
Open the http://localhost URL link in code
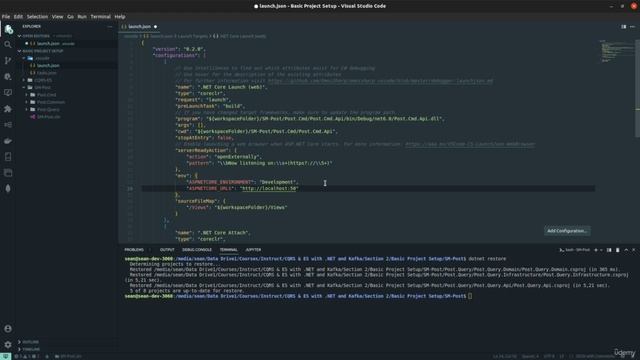coord(269,189)
